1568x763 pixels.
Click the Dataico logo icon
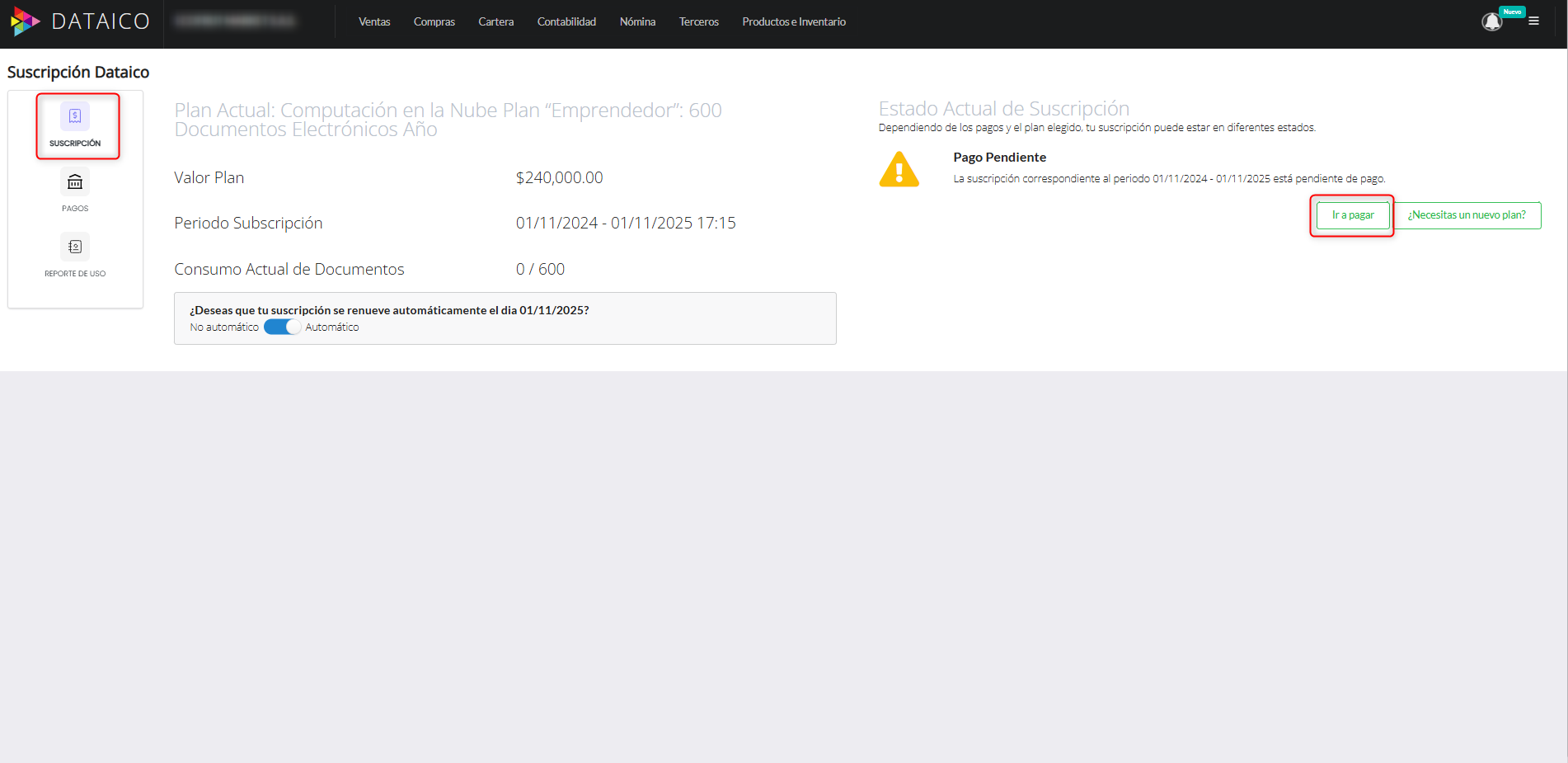[x=25, y=21]
